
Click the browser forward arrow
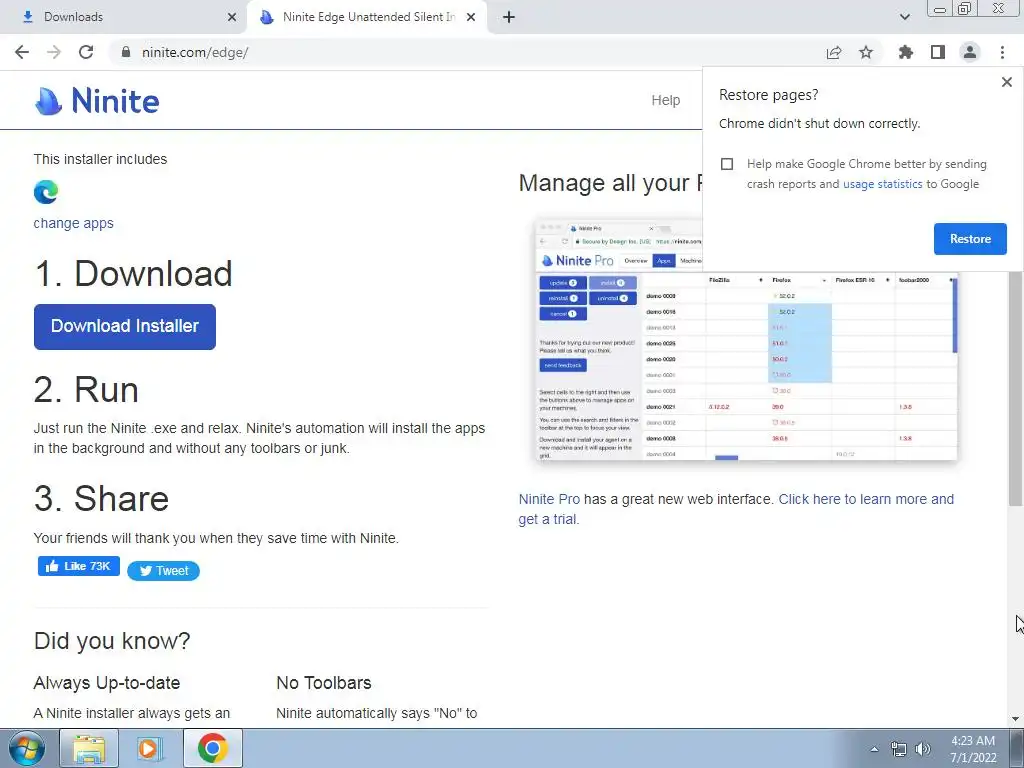[54, 52]
